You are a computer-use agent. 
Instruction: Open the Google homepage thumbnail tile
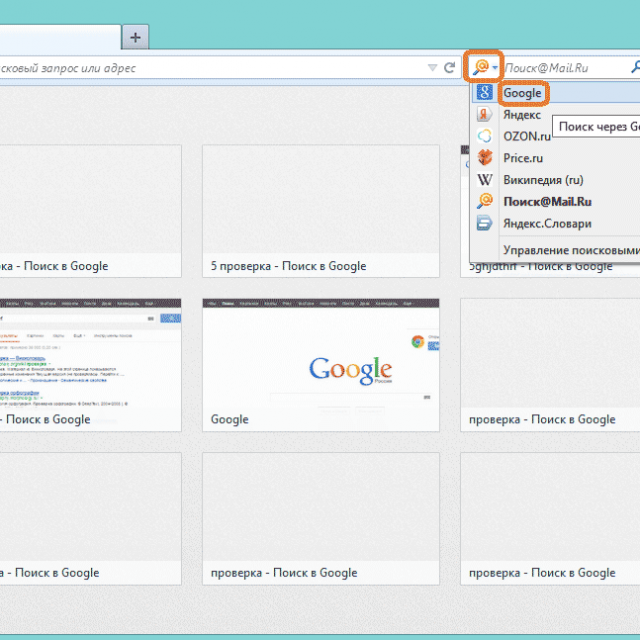point(321,365)
